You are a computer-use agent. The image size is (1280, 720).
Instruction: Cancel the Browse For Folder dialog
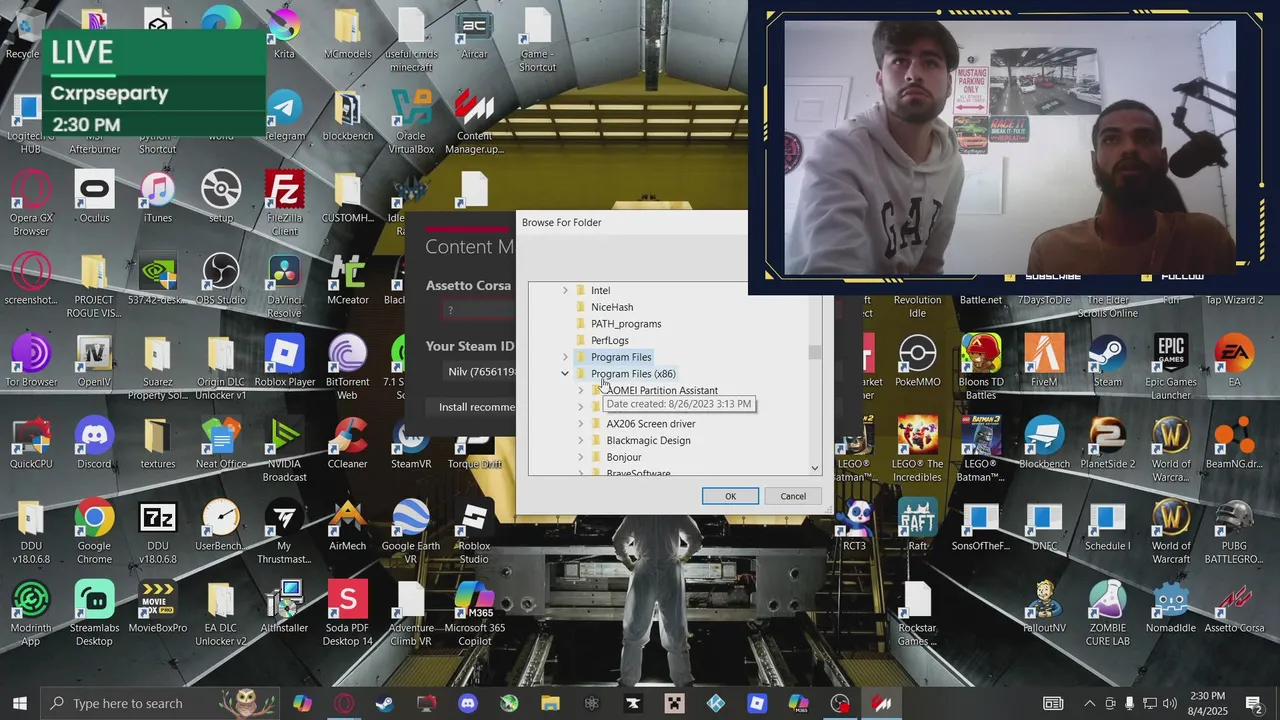(793, 496)
